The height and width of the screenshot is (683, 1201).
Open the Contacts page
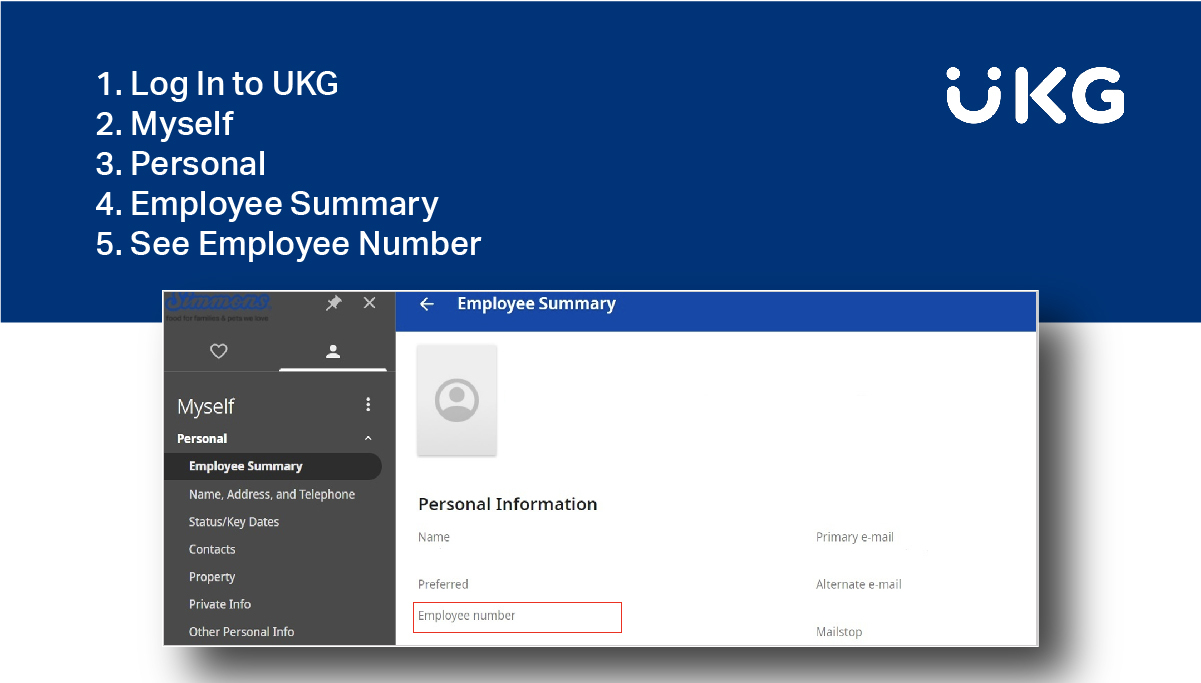tap(212, 549)
